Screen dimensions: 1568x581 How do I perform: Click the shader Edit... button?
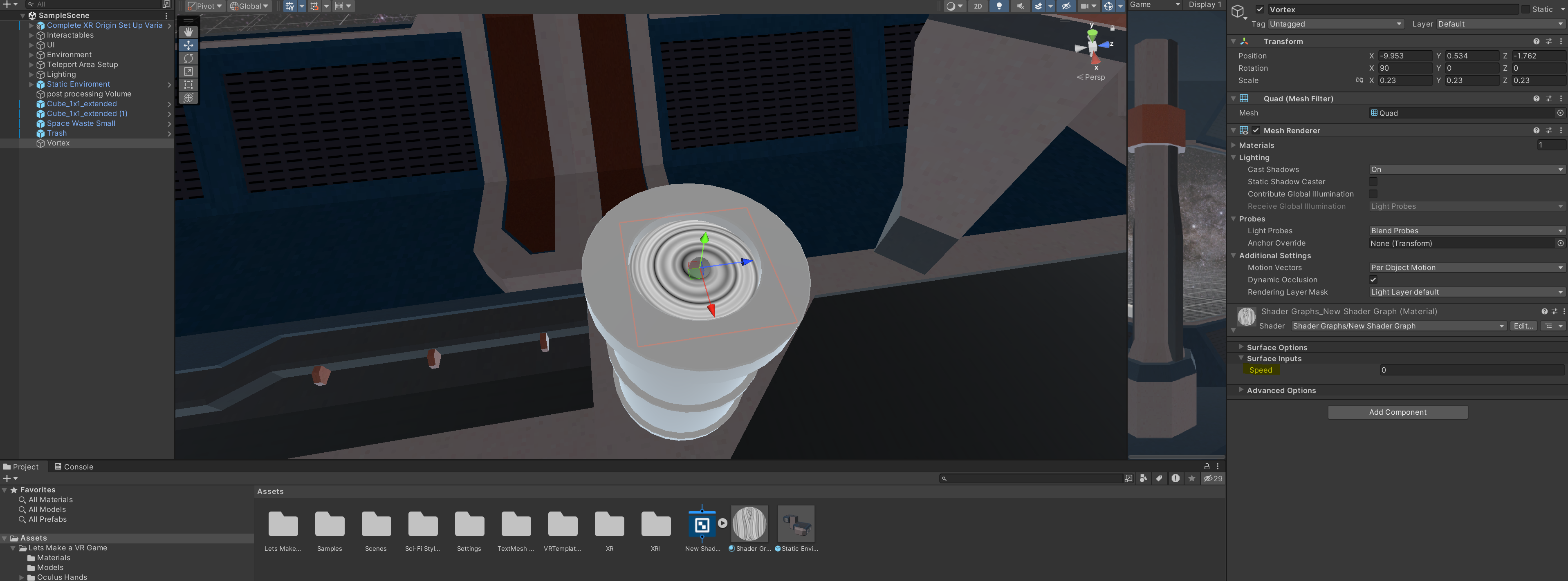pos(1523,326)
